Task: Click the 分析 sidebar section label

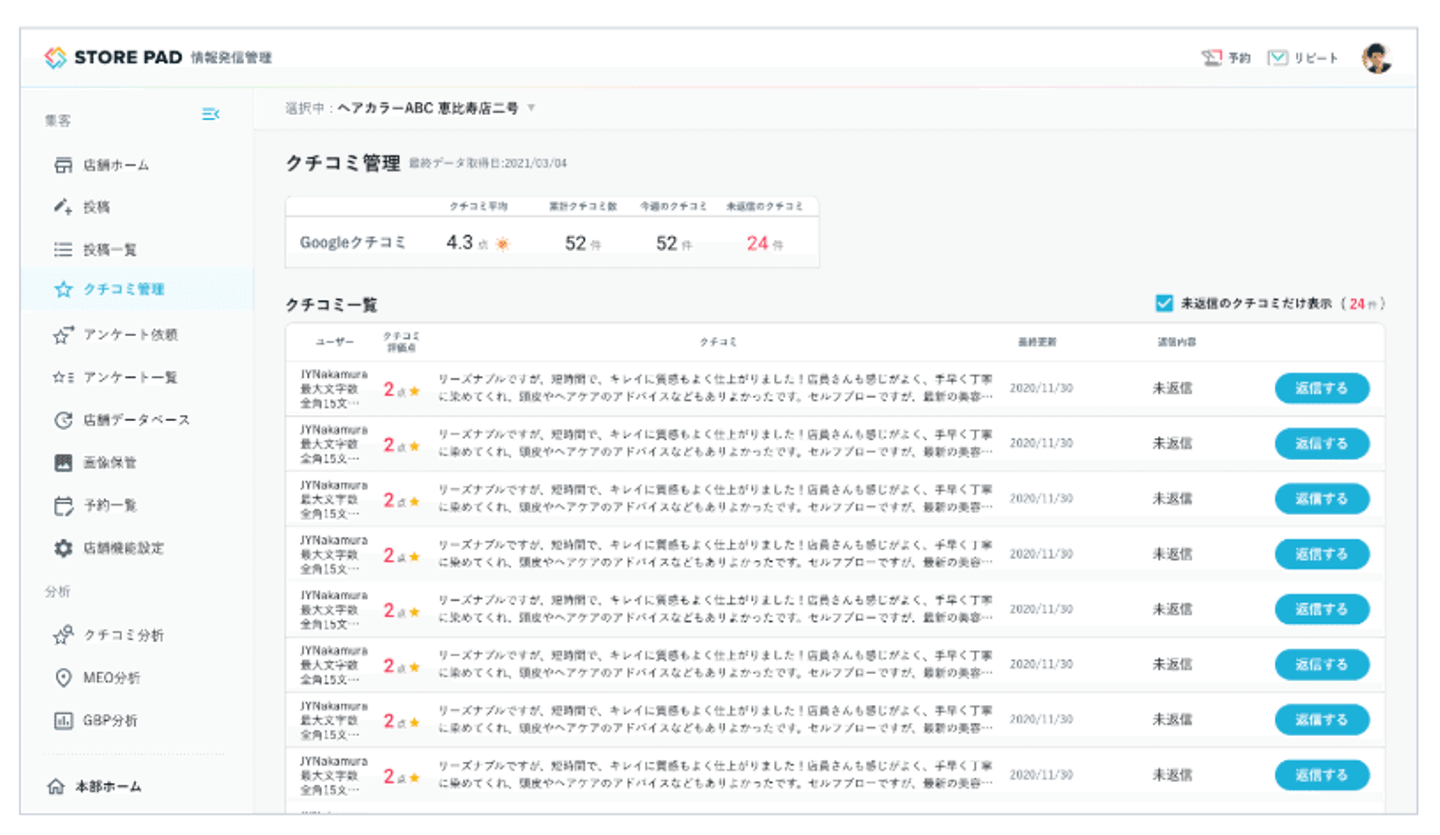Action: (x=57, y=591)
